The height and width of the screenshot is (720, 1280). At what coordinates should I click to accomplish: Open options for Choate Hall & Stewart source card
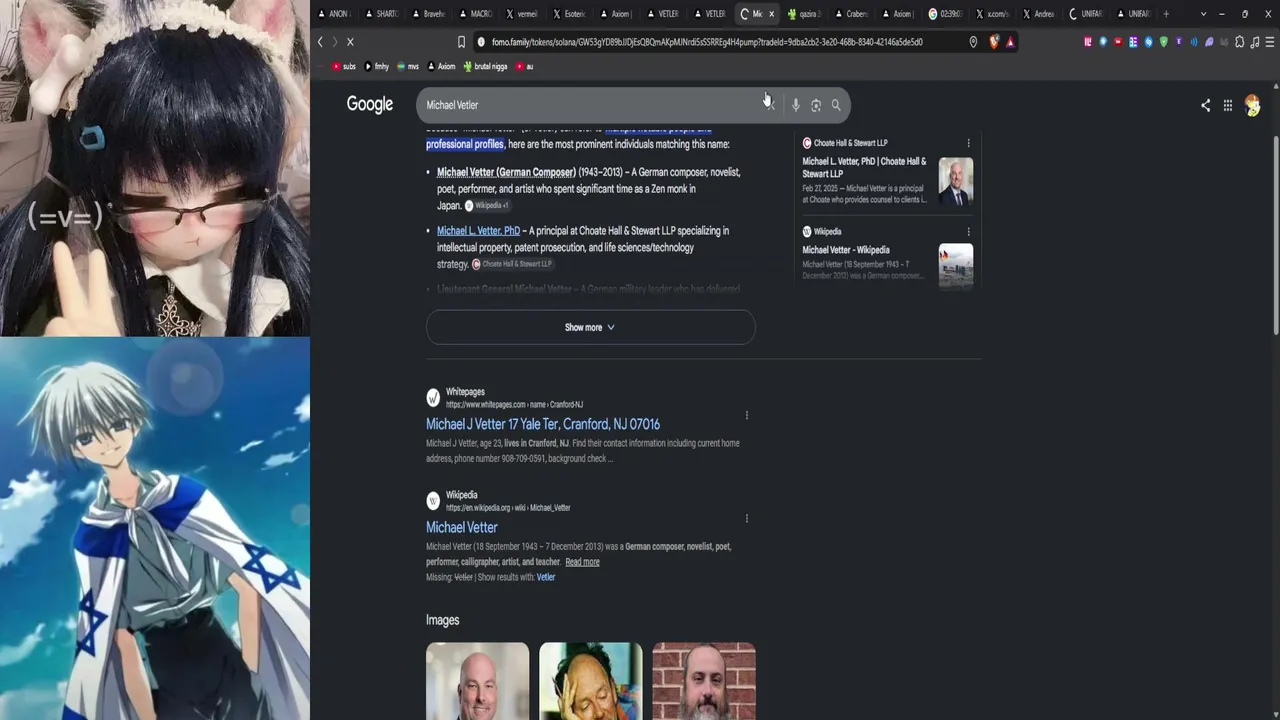click(968, 143)
